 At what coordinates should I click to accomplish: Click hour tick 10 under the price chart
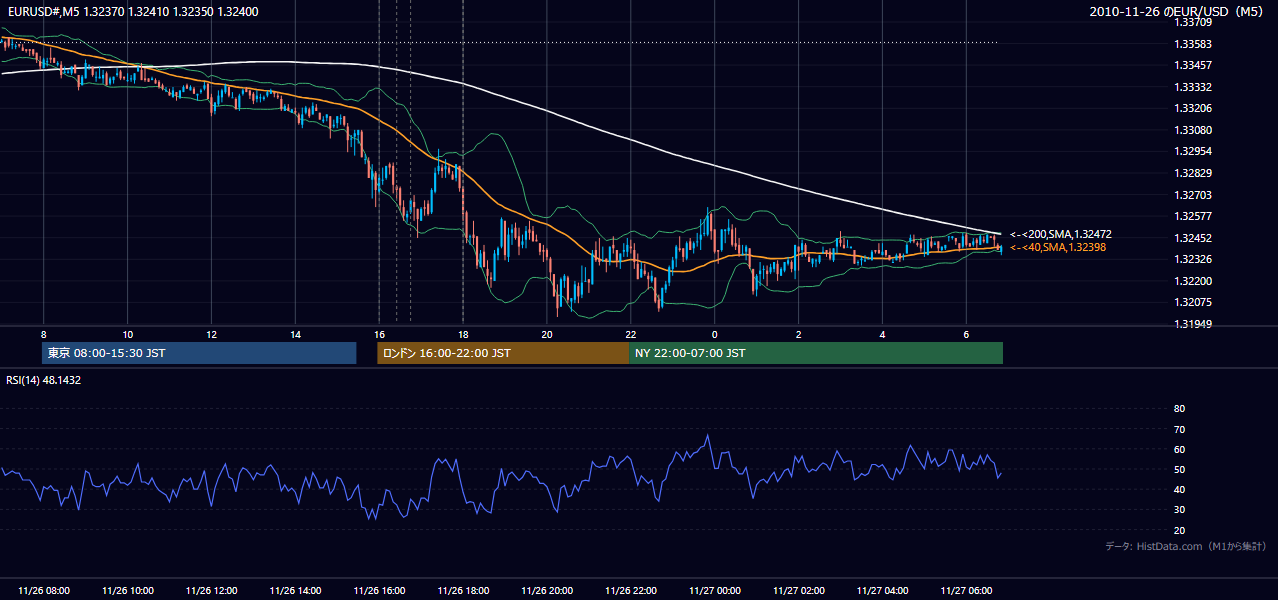(x=128, y=334)
